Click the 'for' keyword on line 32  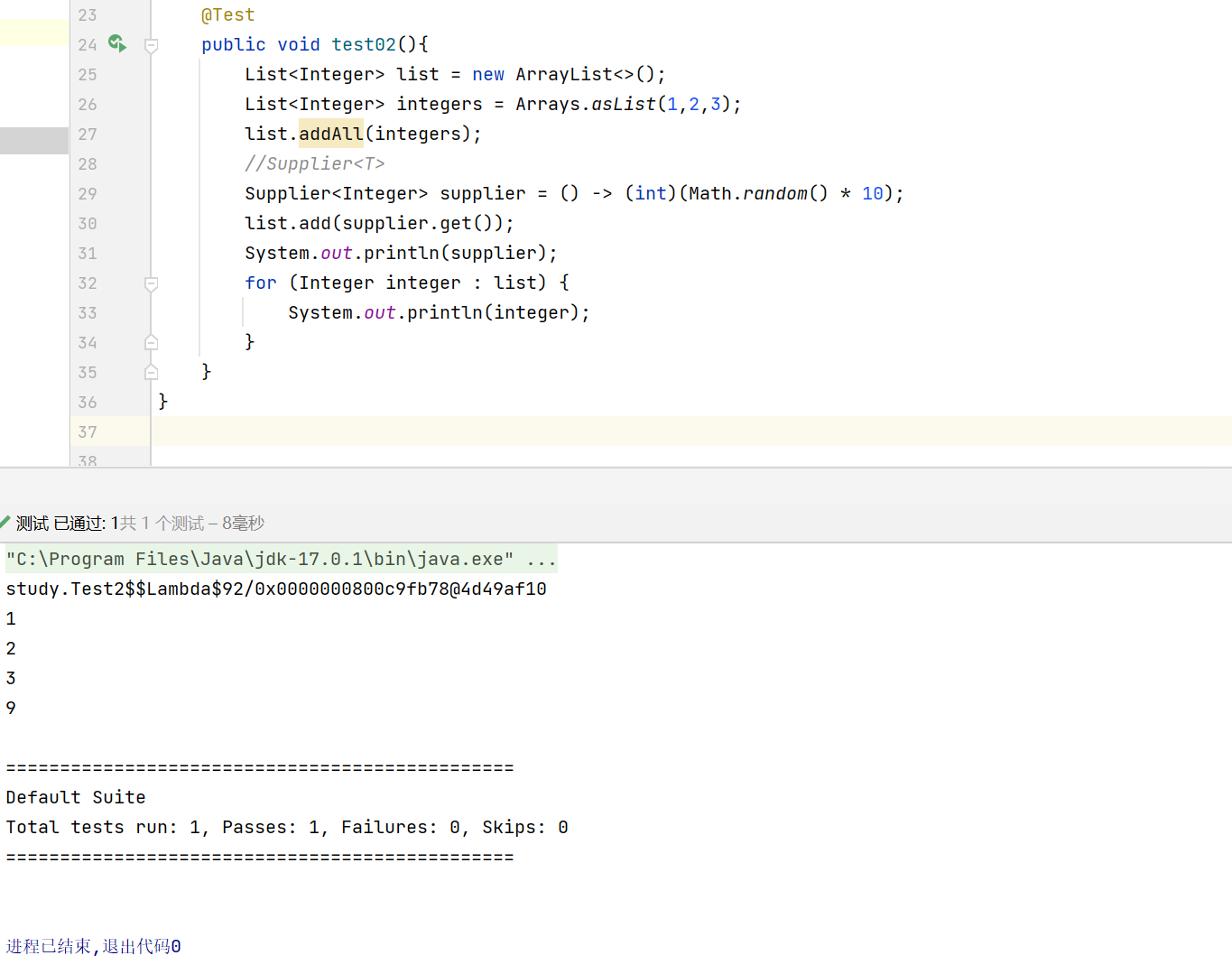[x=261, y=283]
